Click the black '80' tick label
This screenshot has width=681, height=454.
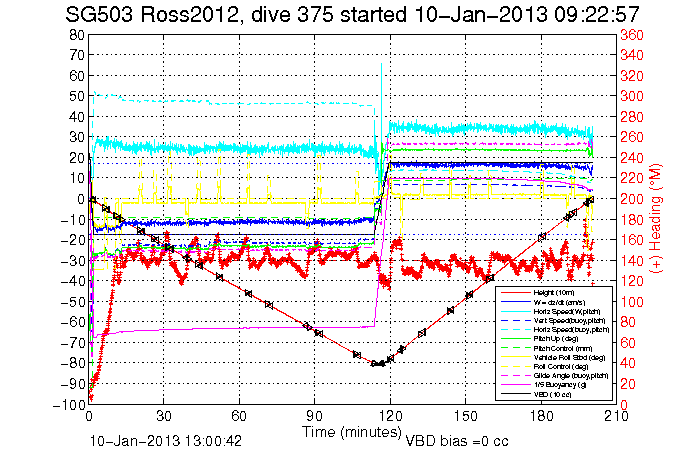click(76, 35)
